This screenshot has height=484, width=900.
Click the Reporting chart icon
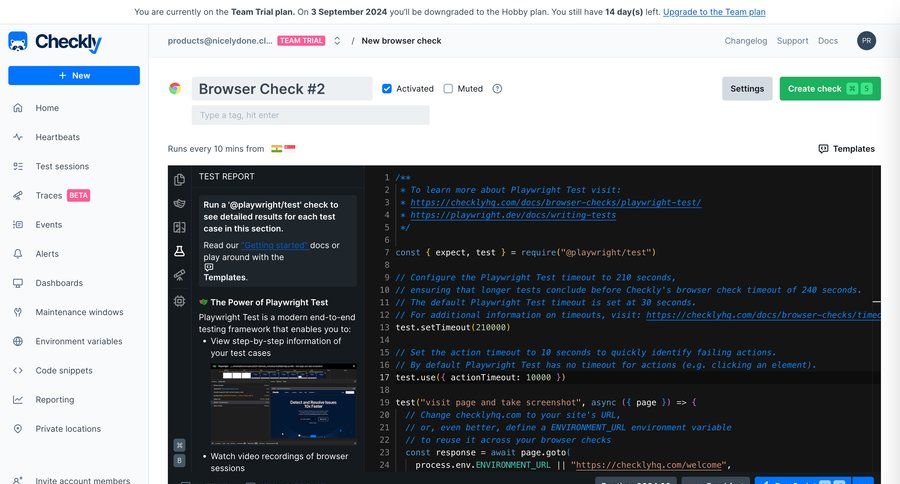tap(18, 400)
